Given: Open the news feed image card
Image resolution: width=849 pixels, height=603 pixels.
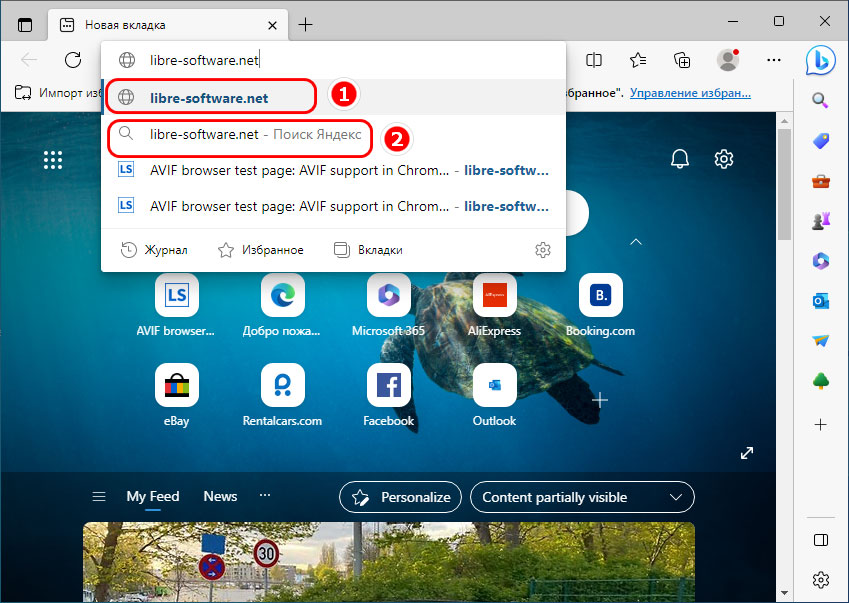Looking at the screenshot, I should pos(388,562).
